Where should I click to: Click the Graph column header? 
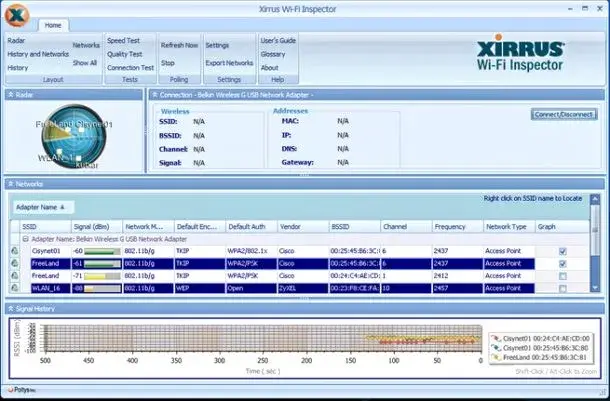[x=562, y=226]
